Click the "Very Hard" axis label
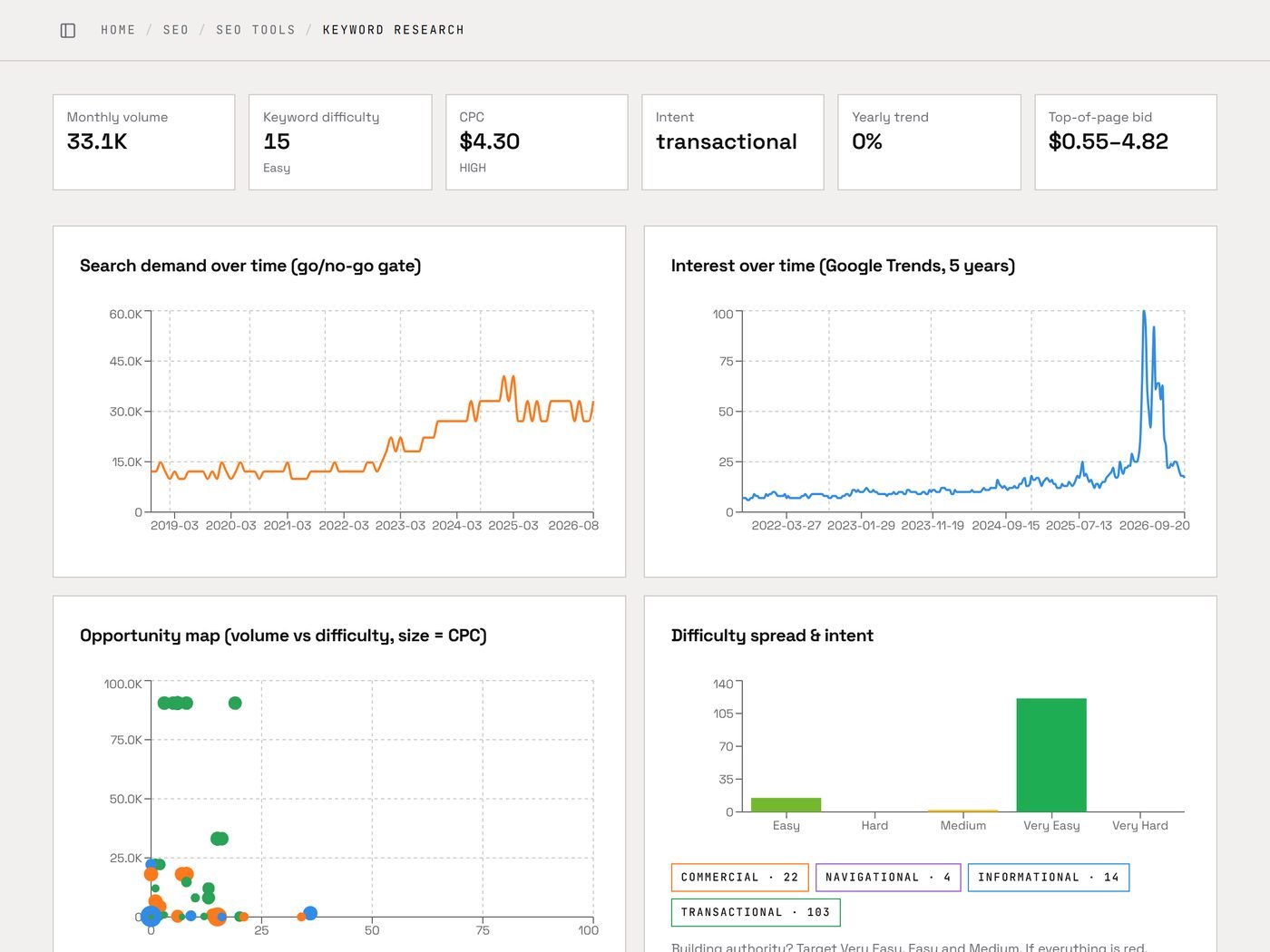The image size is (1270, 952). click(x=1140, y=826)
